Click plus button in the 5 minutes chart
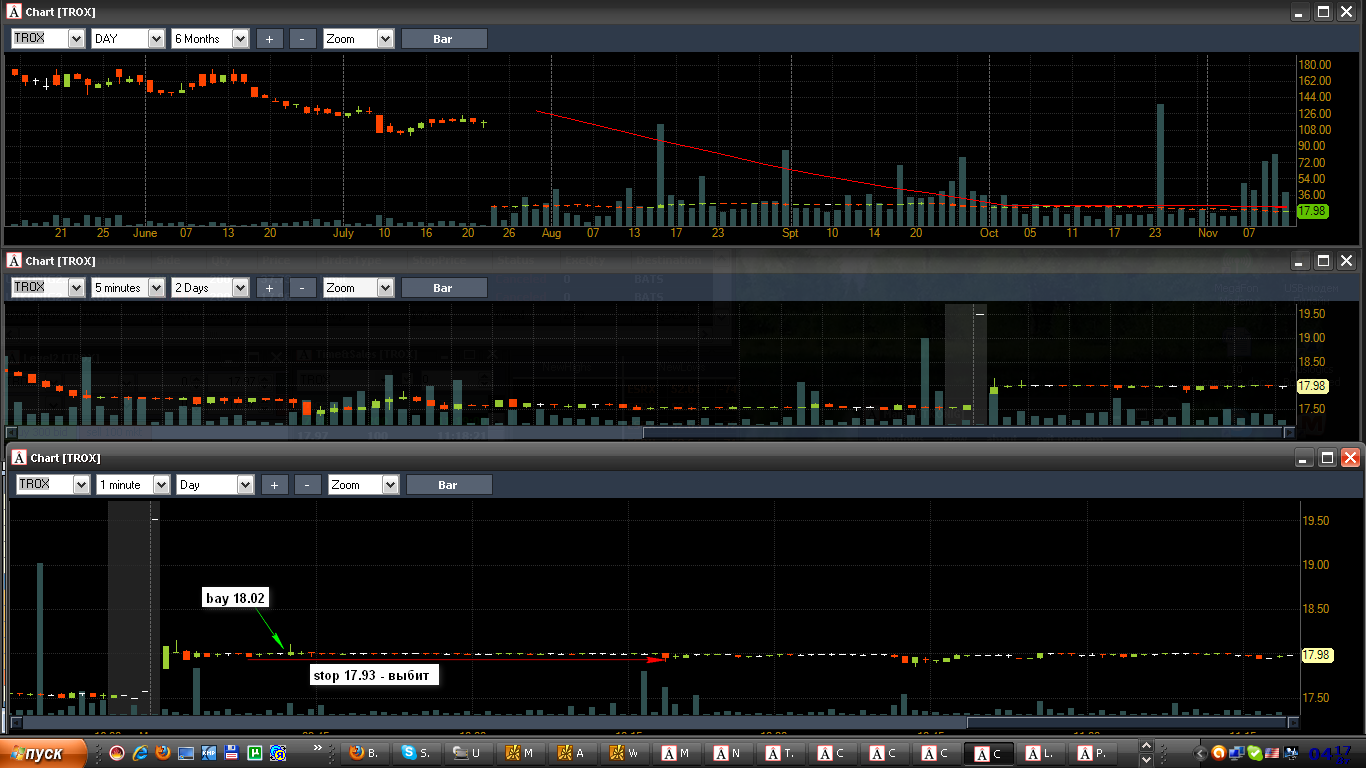 269,288
